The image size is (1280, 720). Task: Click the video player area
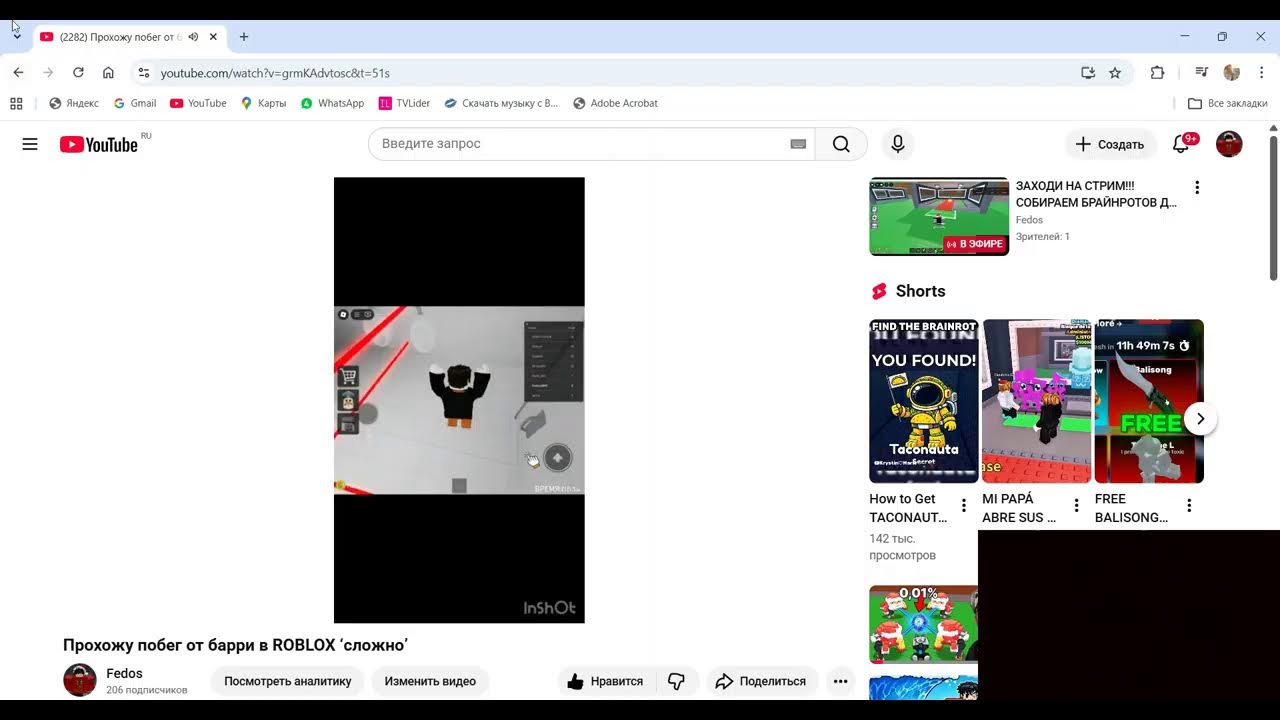click(459, 400)
